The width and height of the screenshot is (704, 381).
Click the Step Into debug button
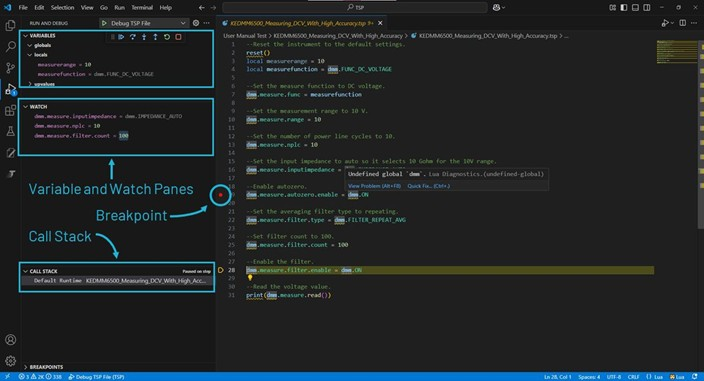[144, 37]
